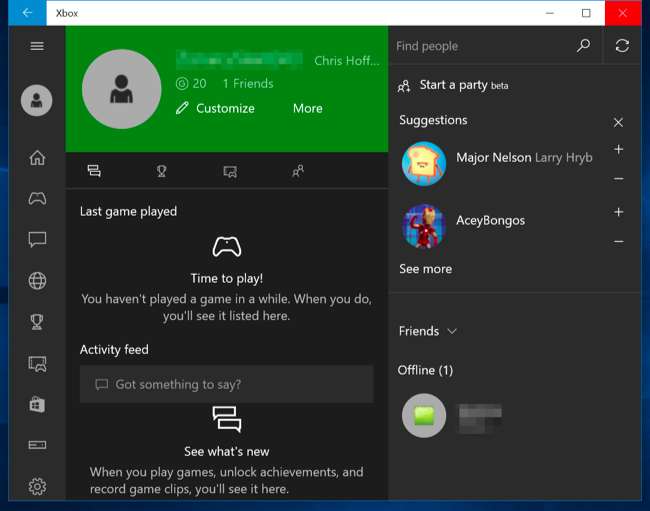650x511 pixels.
Task: Switch to the Achievements tab on profile
Action: [x=162, y=171]
